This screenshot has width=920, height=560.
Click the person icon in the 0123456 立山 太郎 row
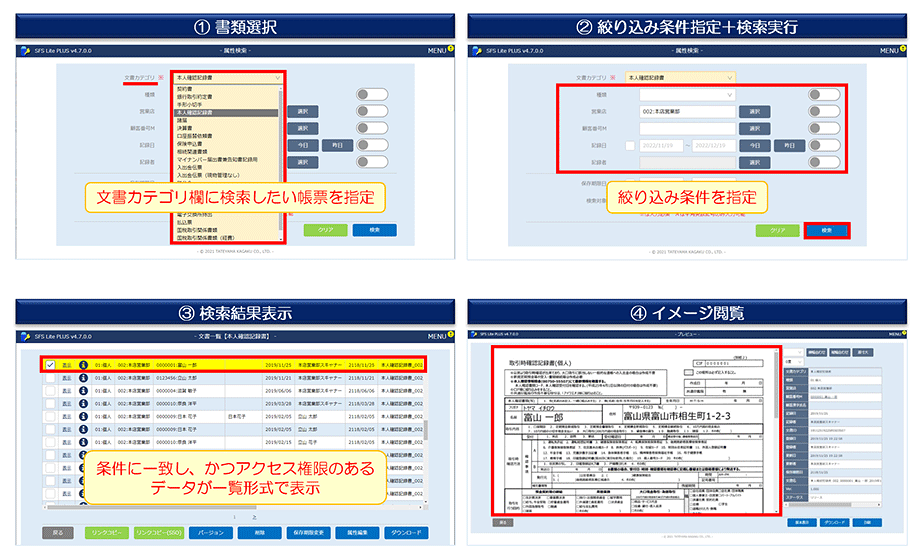(84, 379)
